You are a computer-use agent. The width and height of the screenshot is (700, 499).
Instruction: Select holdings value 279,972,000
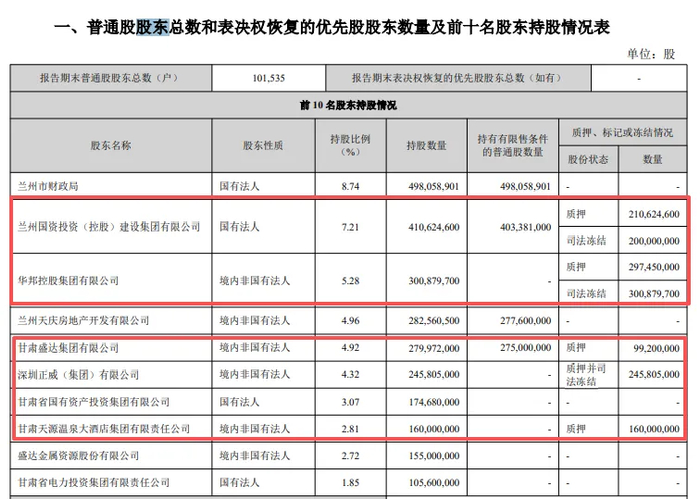(x=433, y=348)
